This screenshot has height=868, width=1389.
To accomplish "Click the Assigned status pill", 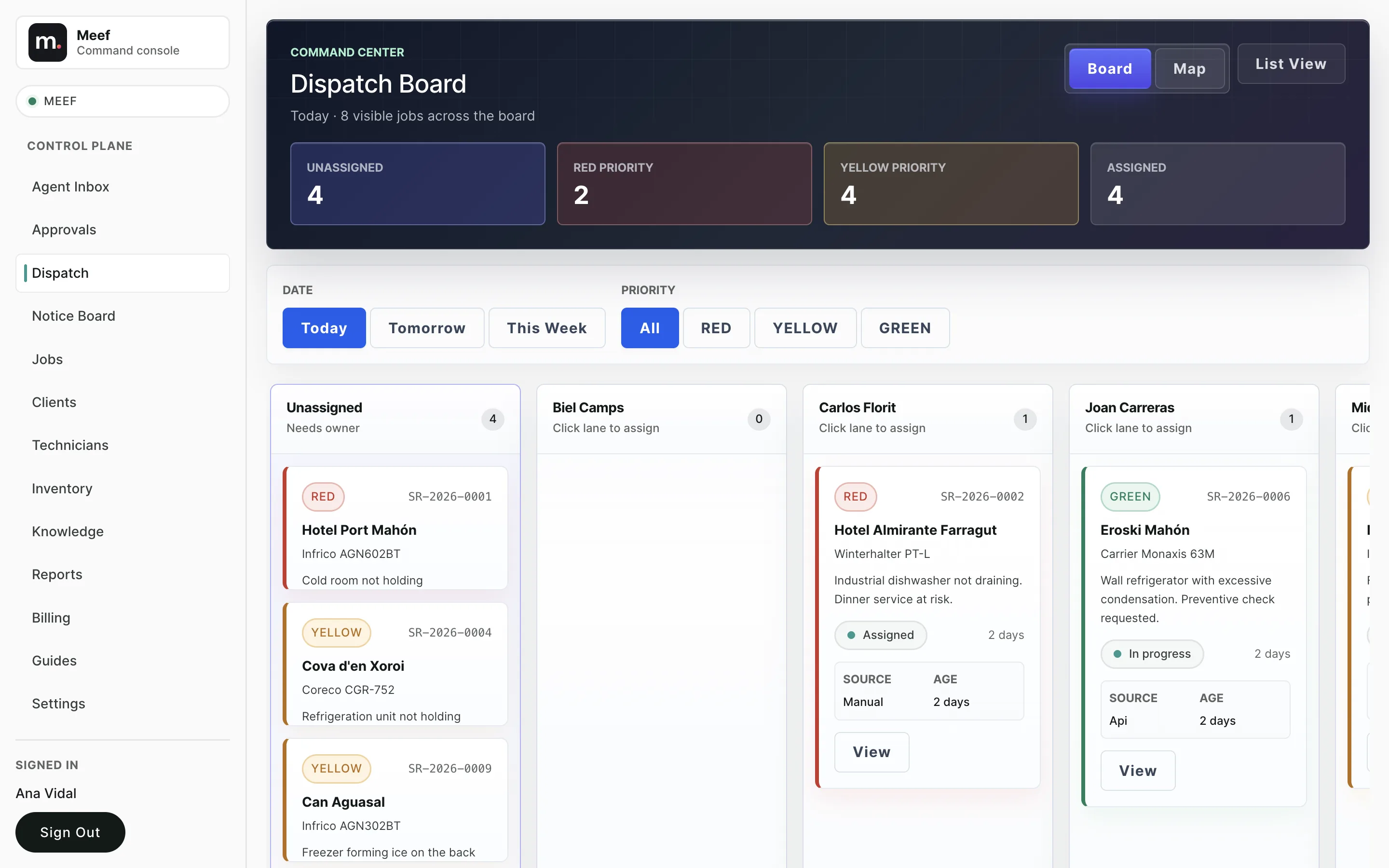I will [881, 635].
